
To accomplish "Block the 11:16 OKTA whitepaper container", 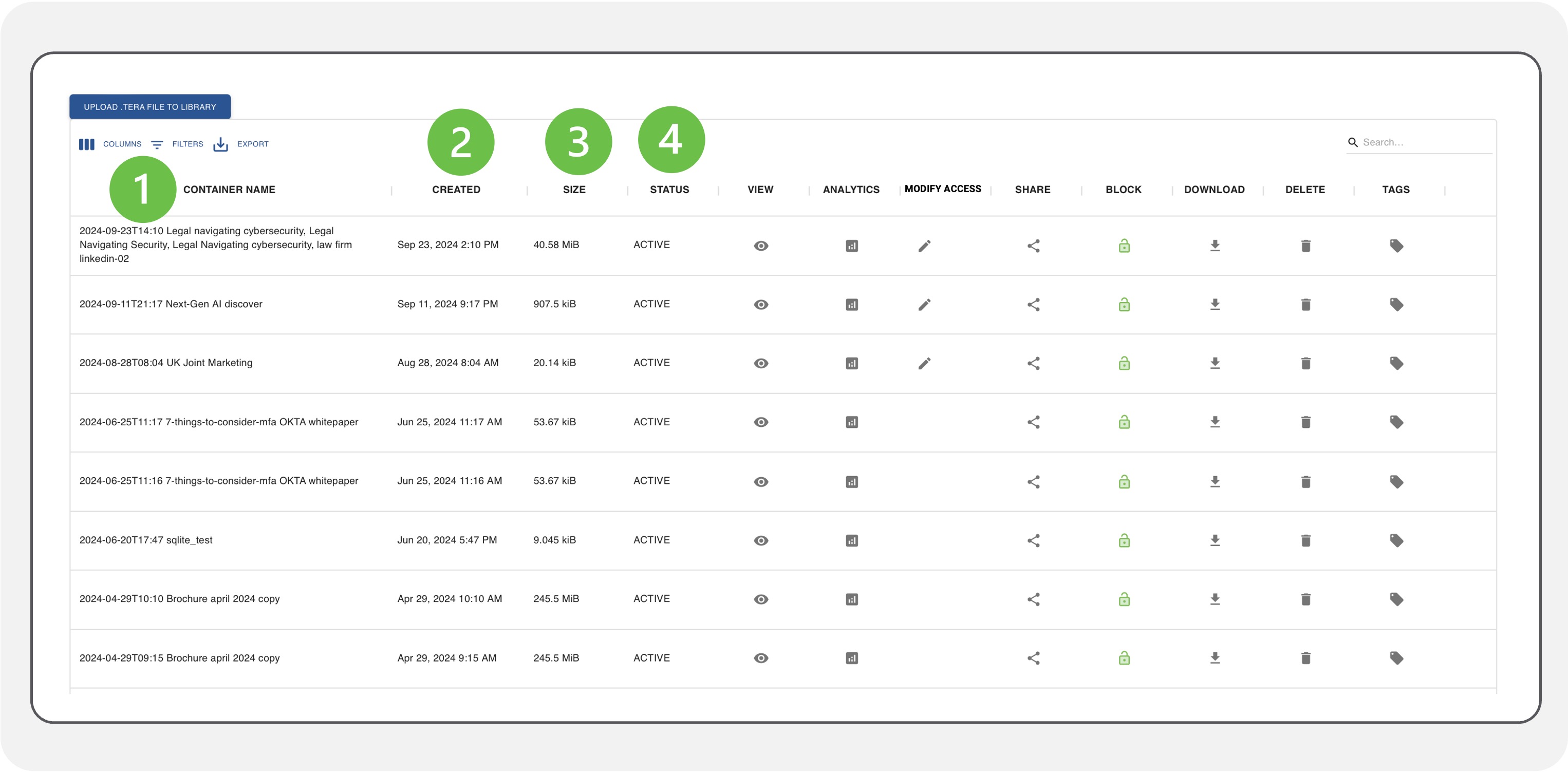I will tap(1124, 482).
